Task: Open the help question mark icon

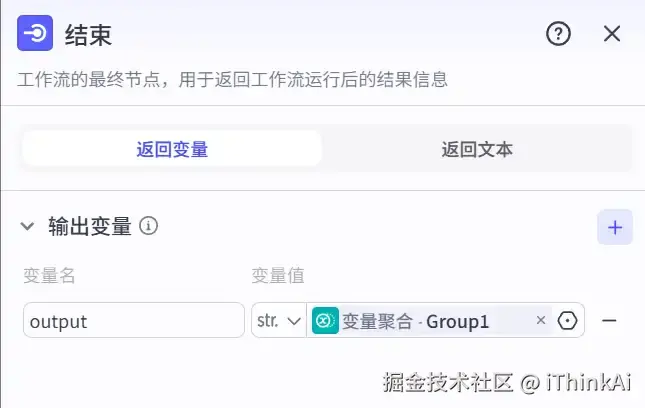Action: point(558,34)
